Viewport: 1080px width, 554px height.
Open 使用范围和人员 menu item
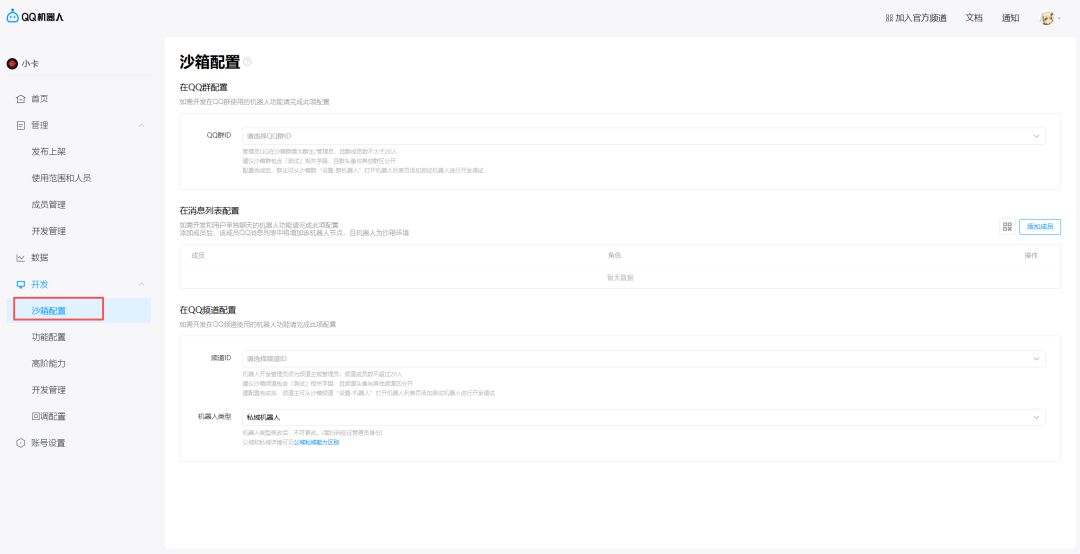coord(61,178)
